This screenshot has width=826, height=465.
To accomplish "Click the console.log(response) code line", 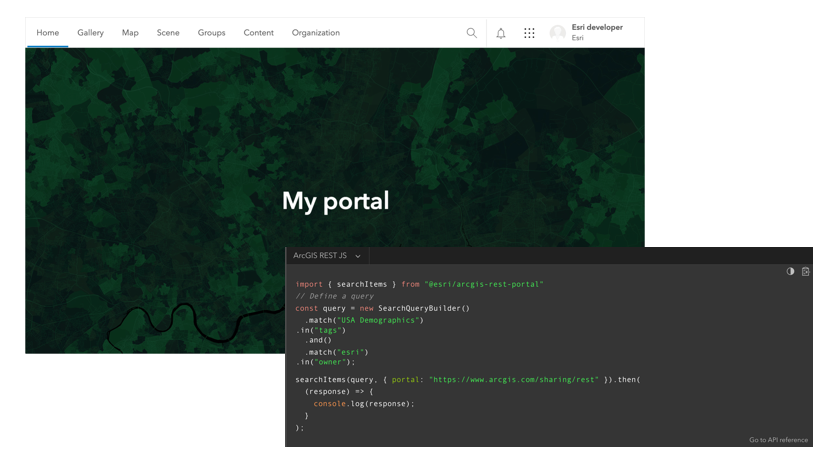I will pyautogui.click(x=363, y=404).
